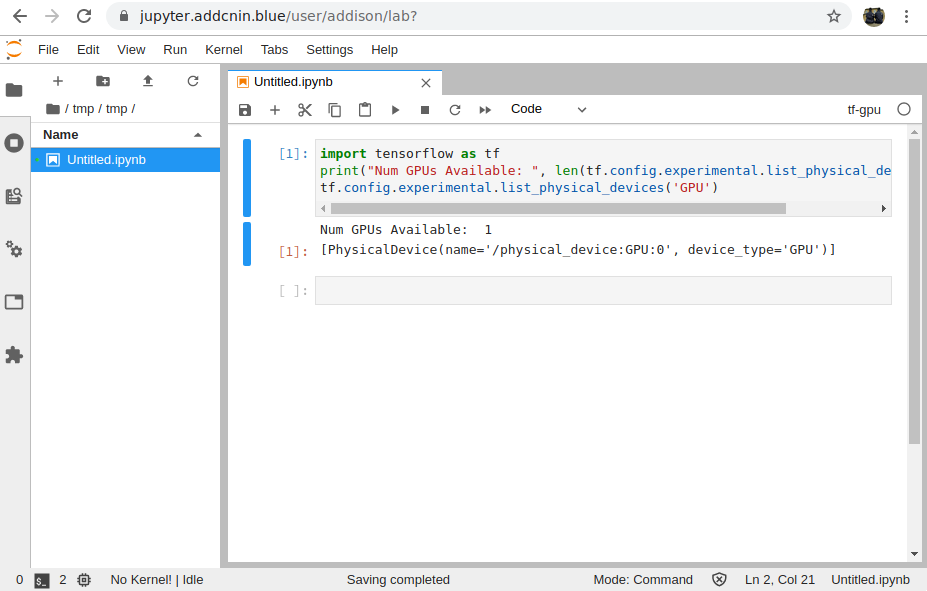Image resolution: width=927 pixels, height=591 pixels.
Task: Open Running Terminals and Kernels panel
Action: [14, 143]
